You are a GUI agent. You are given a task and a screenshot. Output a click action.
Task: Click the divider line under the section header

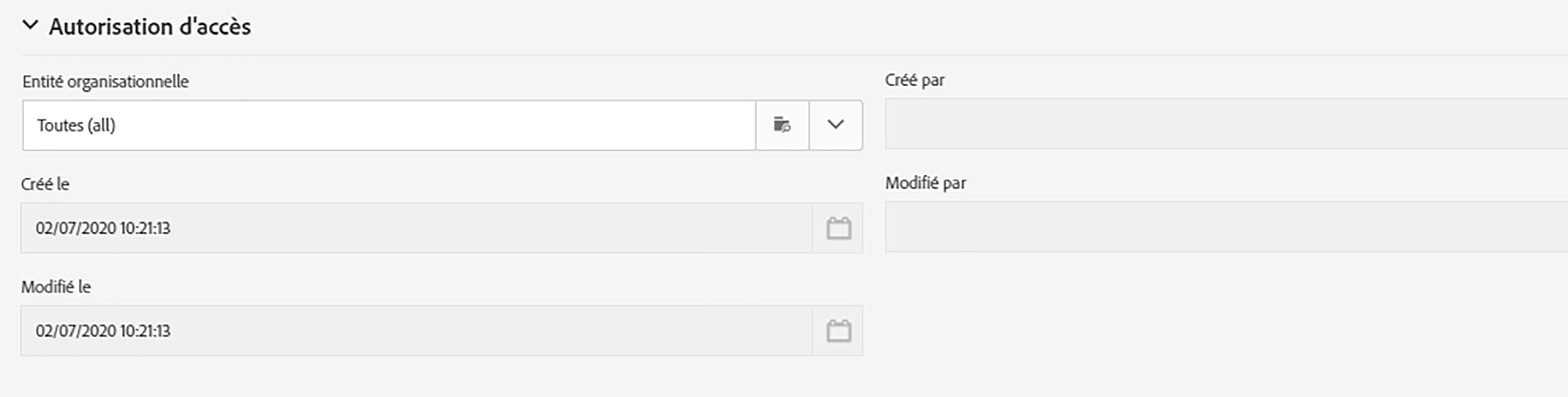[791, 55]
